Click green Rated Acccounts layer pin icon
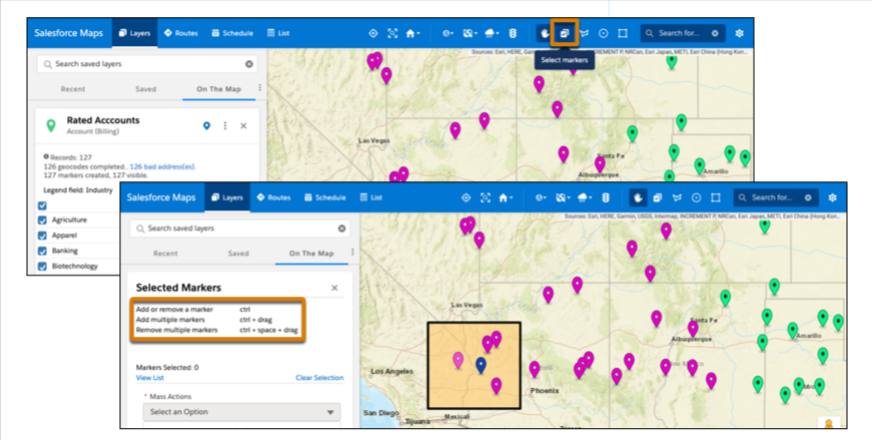The image size is (872, 440). 51,126
